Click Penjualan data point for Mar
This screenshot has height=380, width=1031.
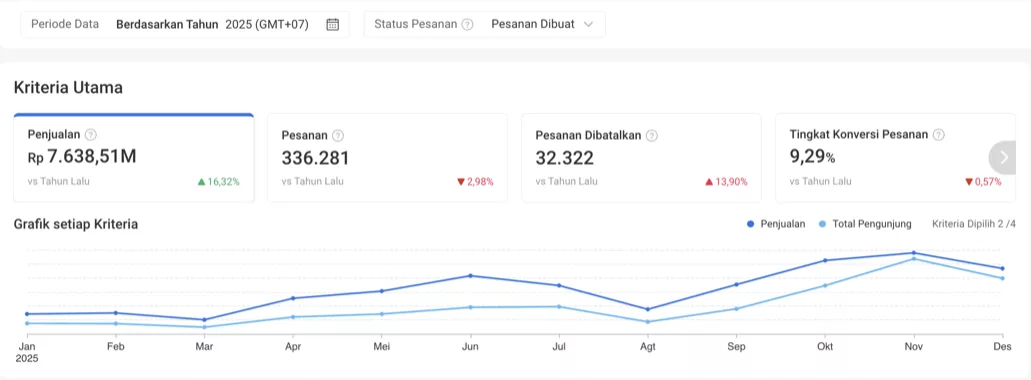click(204, 320)
